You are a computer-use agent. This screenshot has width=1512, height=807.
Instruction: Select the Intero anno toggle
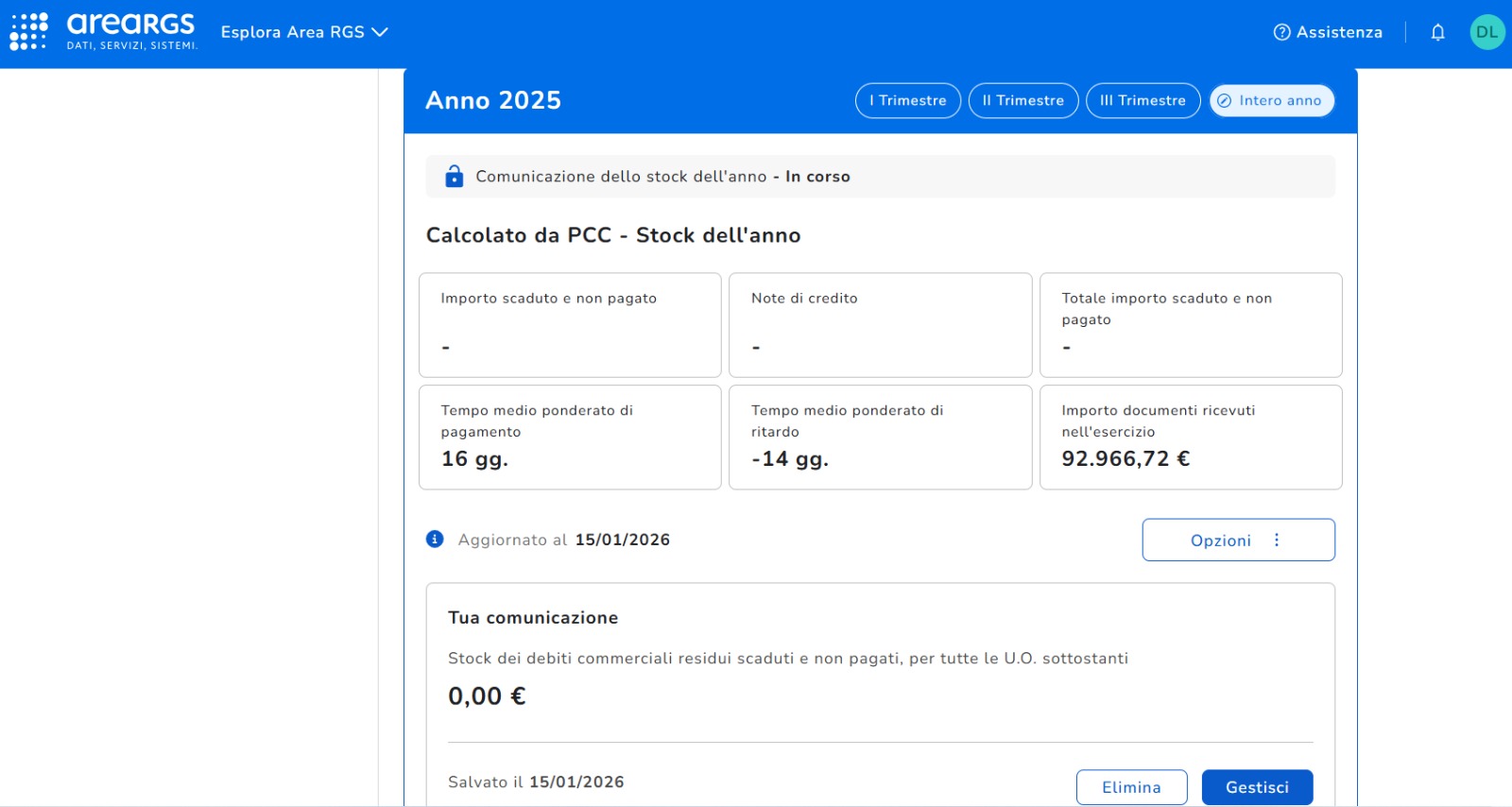[1271, 100]
